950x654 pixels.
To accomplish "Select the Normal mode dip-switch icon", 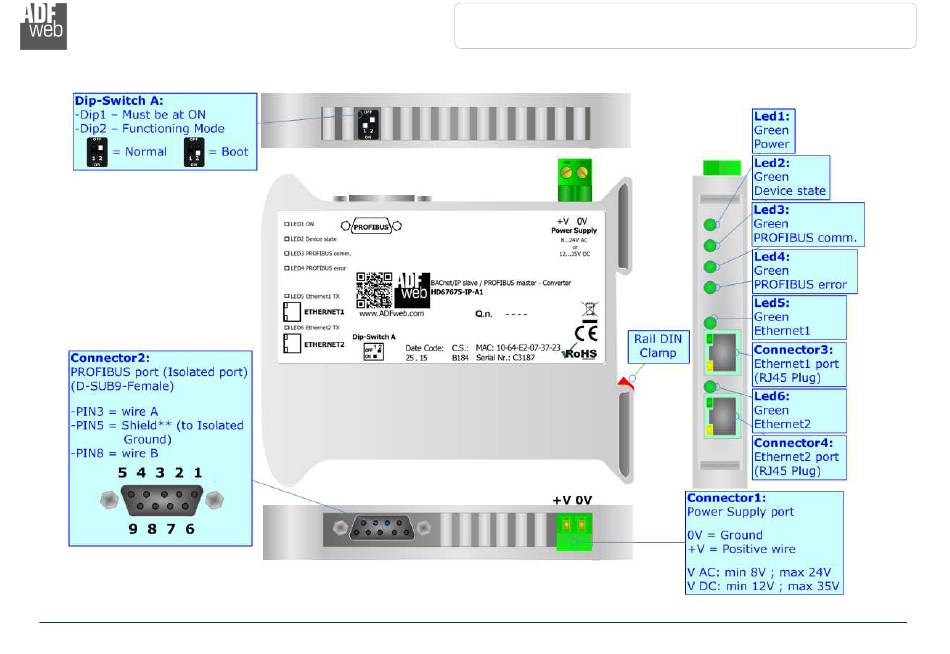I will (x=97, y=152).
